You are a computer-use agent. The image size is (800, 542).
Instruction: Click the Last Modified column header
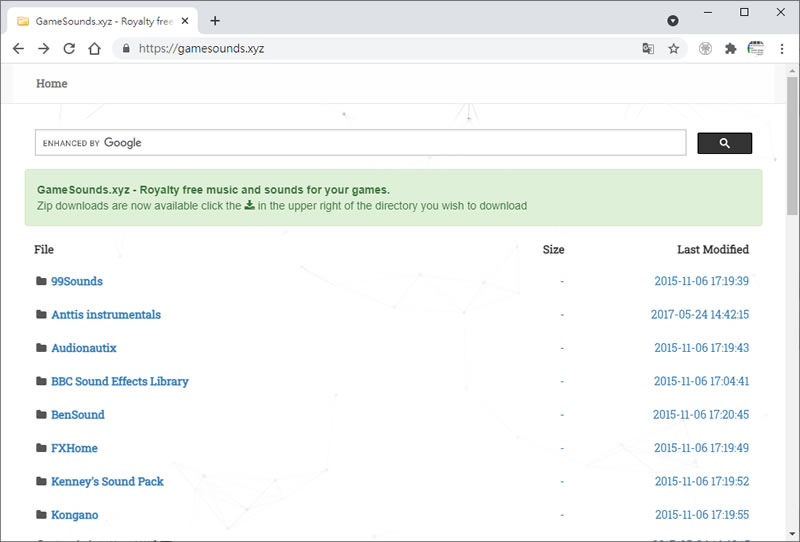click(713, 249)
